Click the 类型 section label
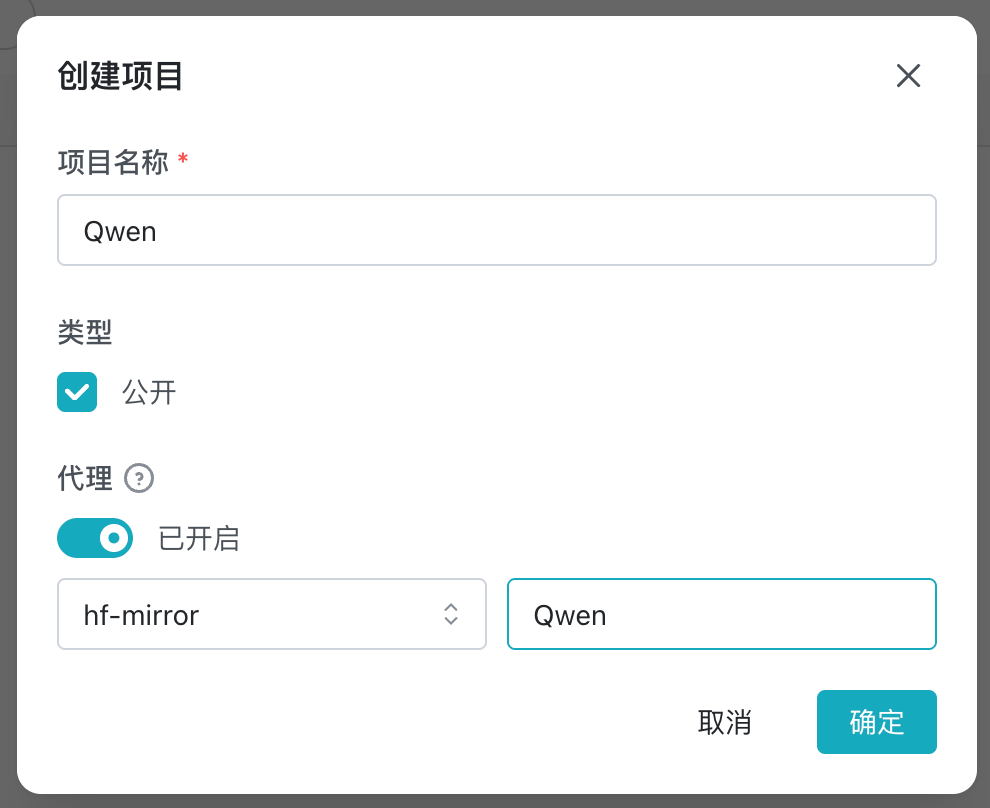This screenshot has width=990, height=808. pyautogui.click(x=85, y=332)
